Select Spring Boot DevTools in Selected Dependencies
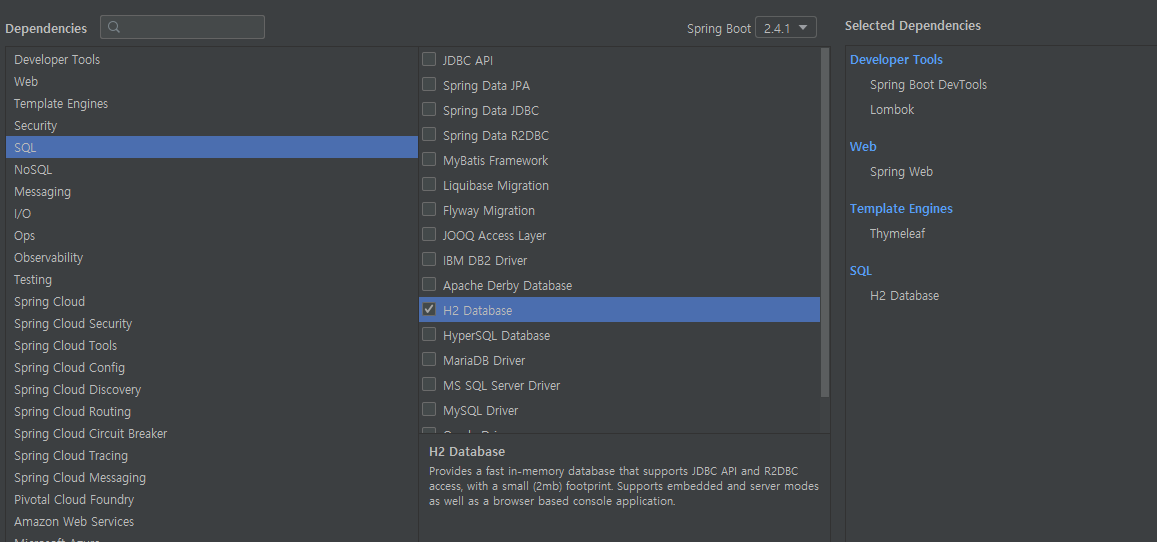Image resolution: width=1157 pixels, height=542 pixels. click(x=928, y=85)
